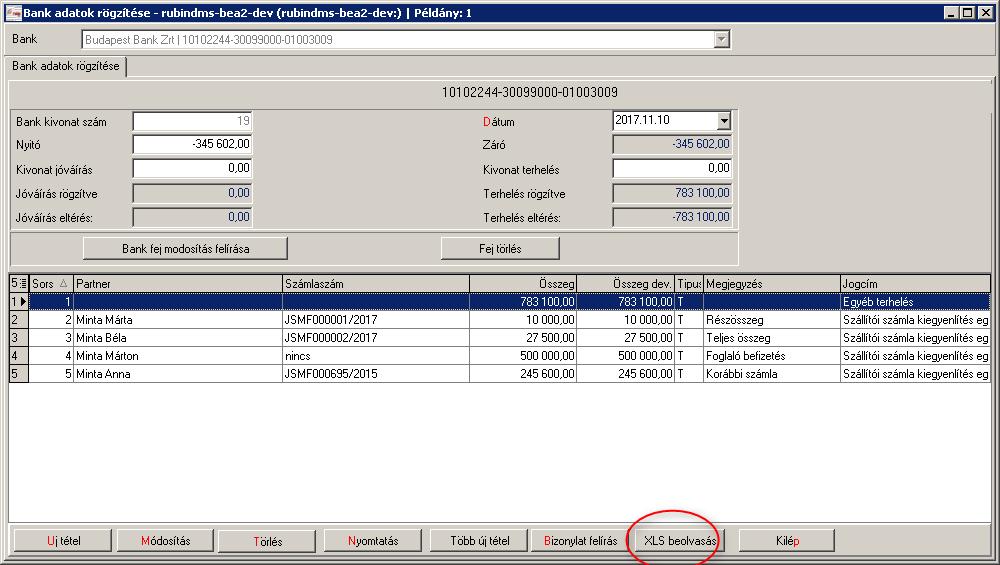1000x565 pixels.
Task: Add a new item with Új tétel
Action: click(x=63, y=541)
